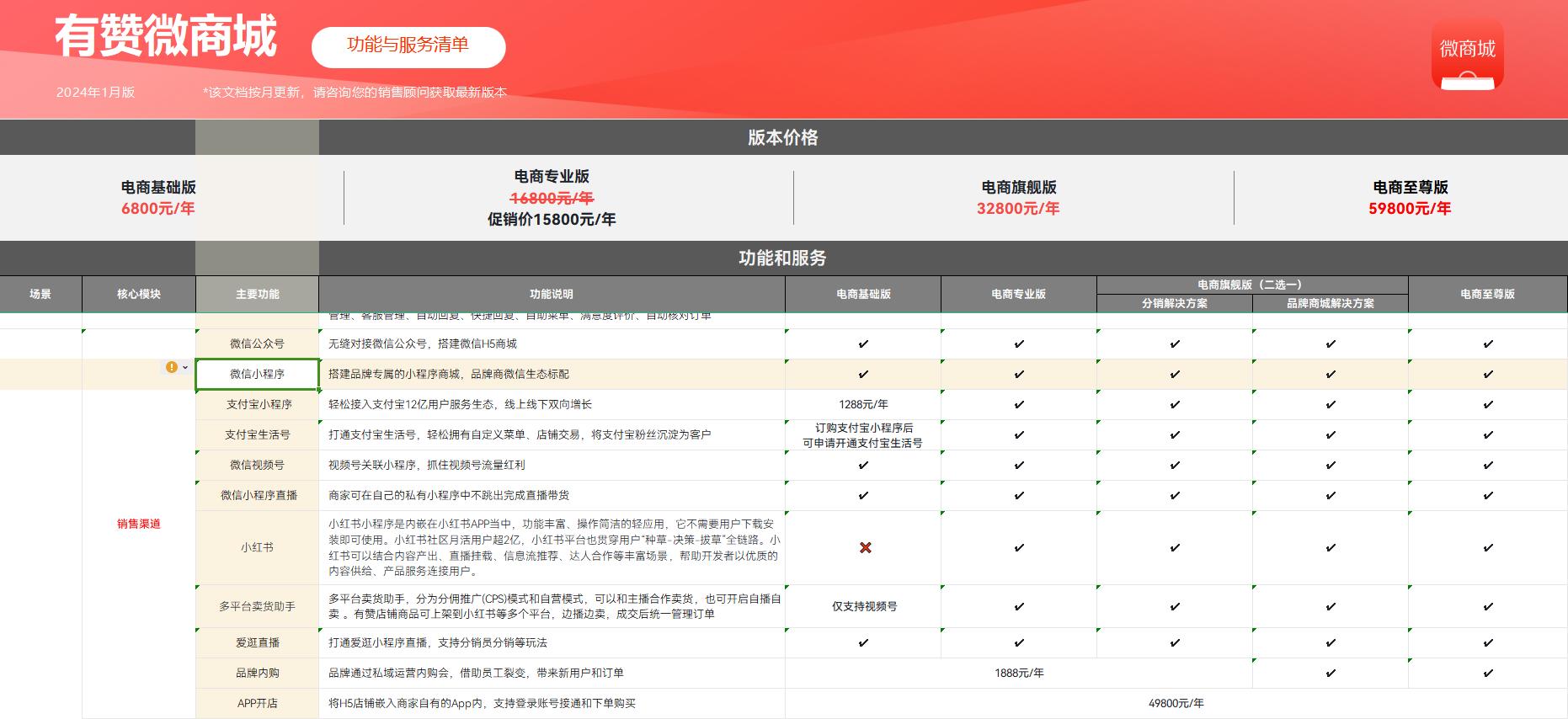Viewport: 1568px width, 719px height.
Task: Select the 小红书 feature cell
Action: tap(258, 547)
